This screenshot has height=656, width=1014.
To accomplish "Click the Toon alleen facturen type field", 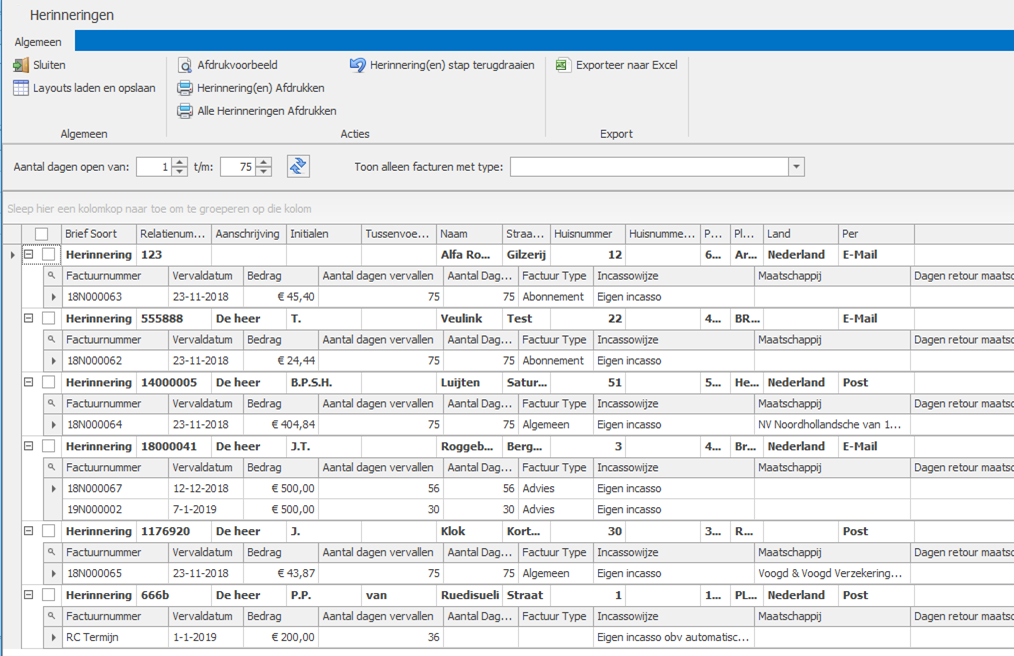I will 649,167.
